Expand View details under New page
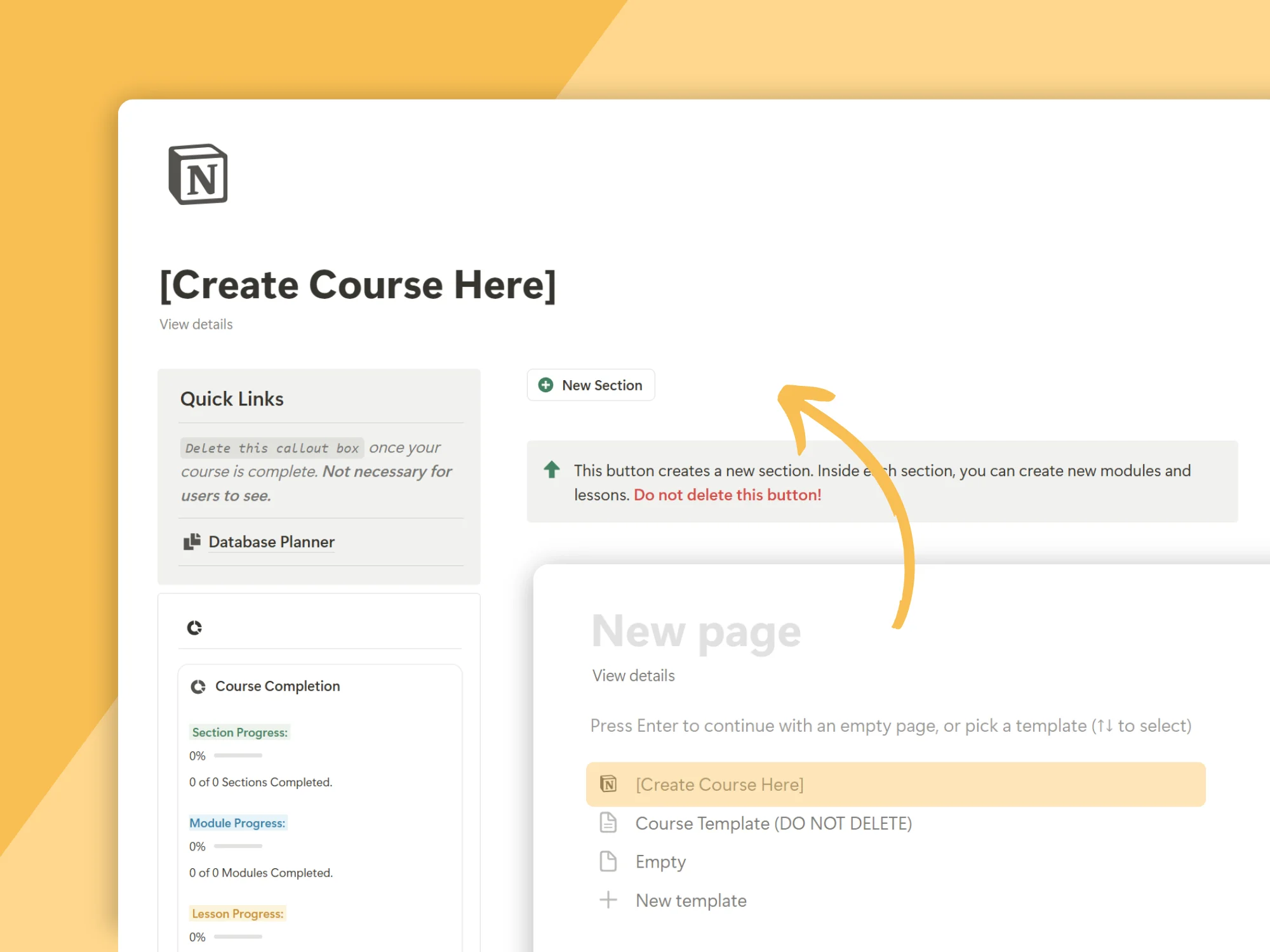The image size is (1270, 952). click(633, 676)
